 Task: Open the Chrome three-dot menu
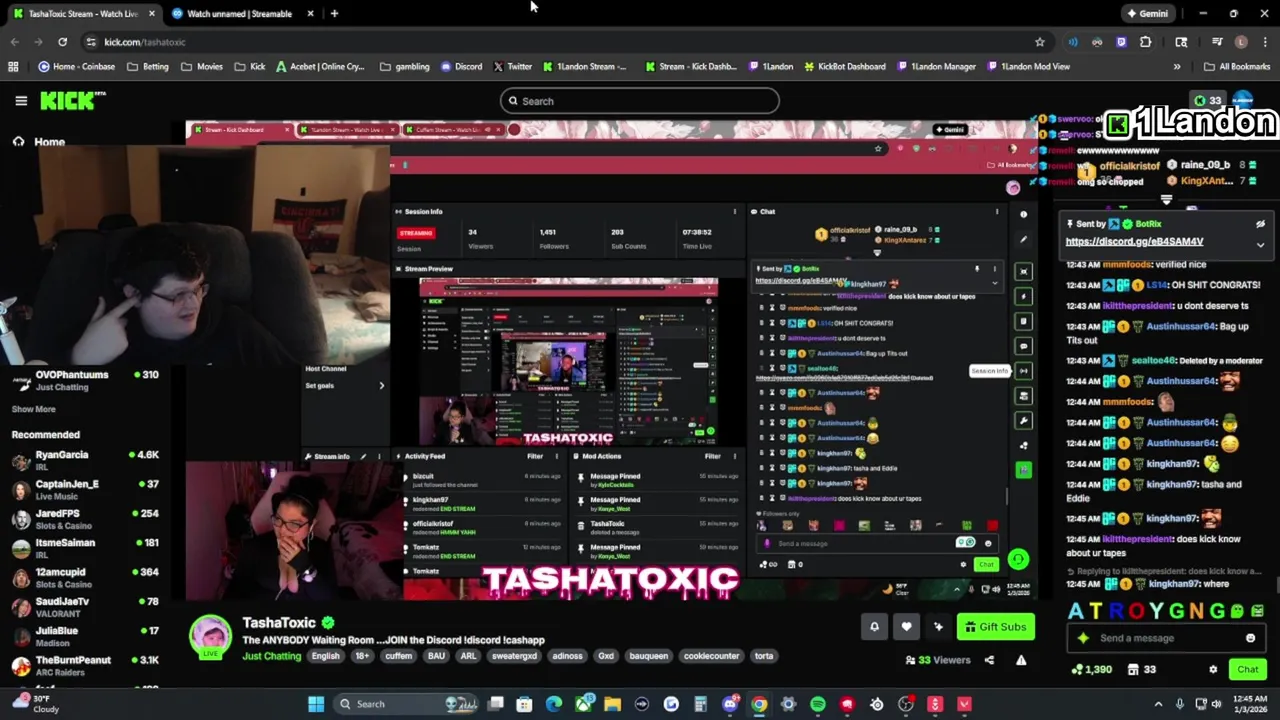click(x=1263, y=42)
